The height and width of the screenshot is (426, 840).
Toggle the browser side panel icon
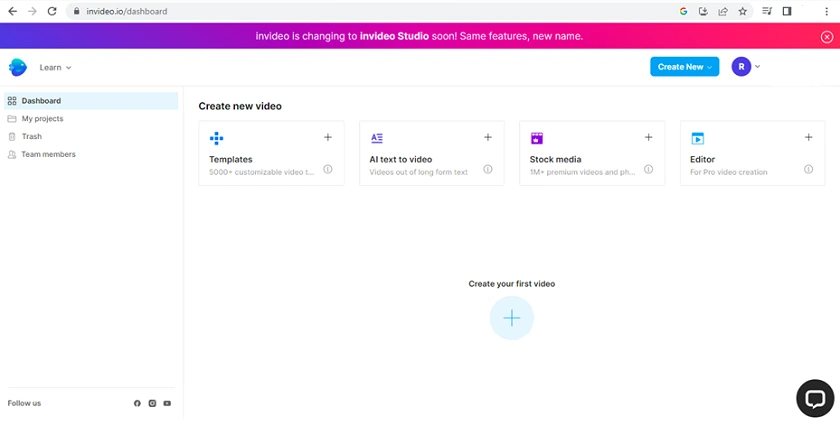pyautogui.click(x=787, y=11)
